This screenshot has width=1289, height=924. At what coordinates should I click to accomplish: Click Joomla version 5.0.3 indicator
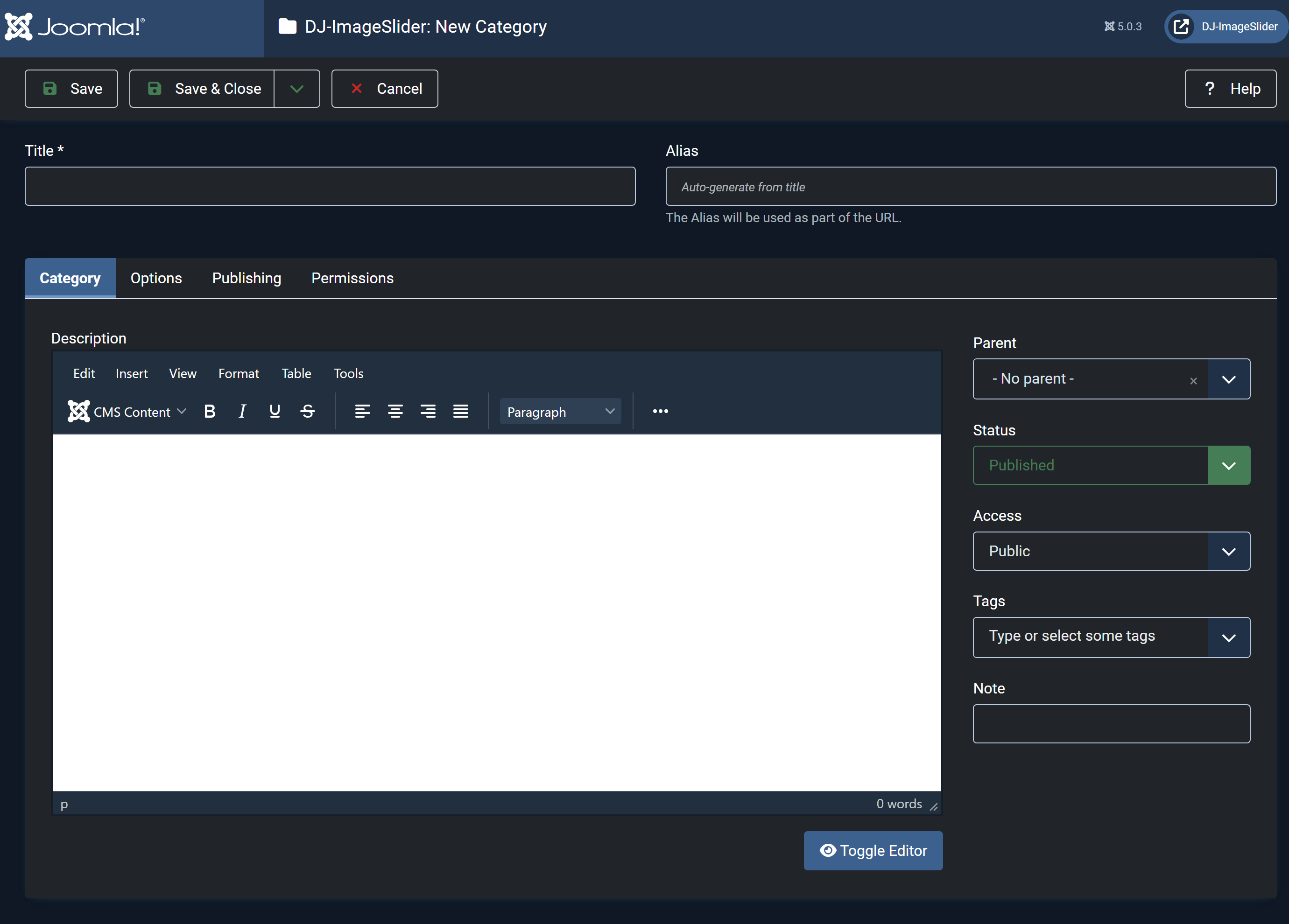(1123, 27)
